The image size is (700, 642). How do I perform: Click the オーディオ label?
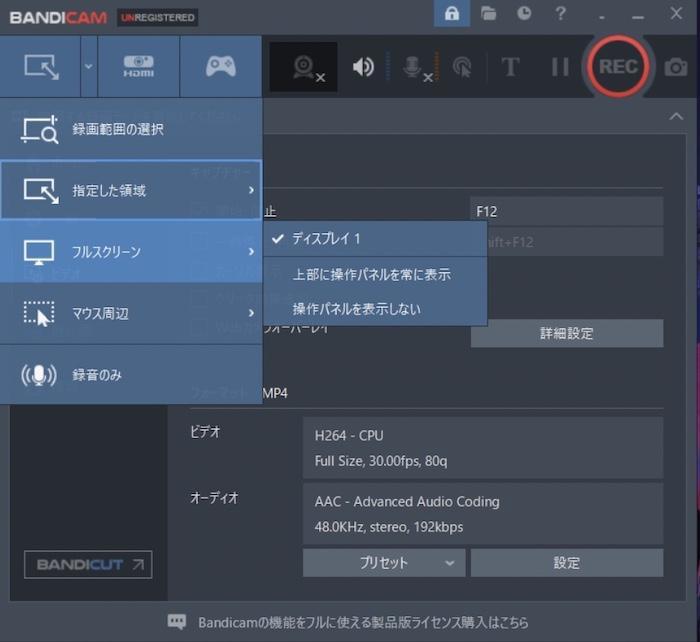coord(214,498)
